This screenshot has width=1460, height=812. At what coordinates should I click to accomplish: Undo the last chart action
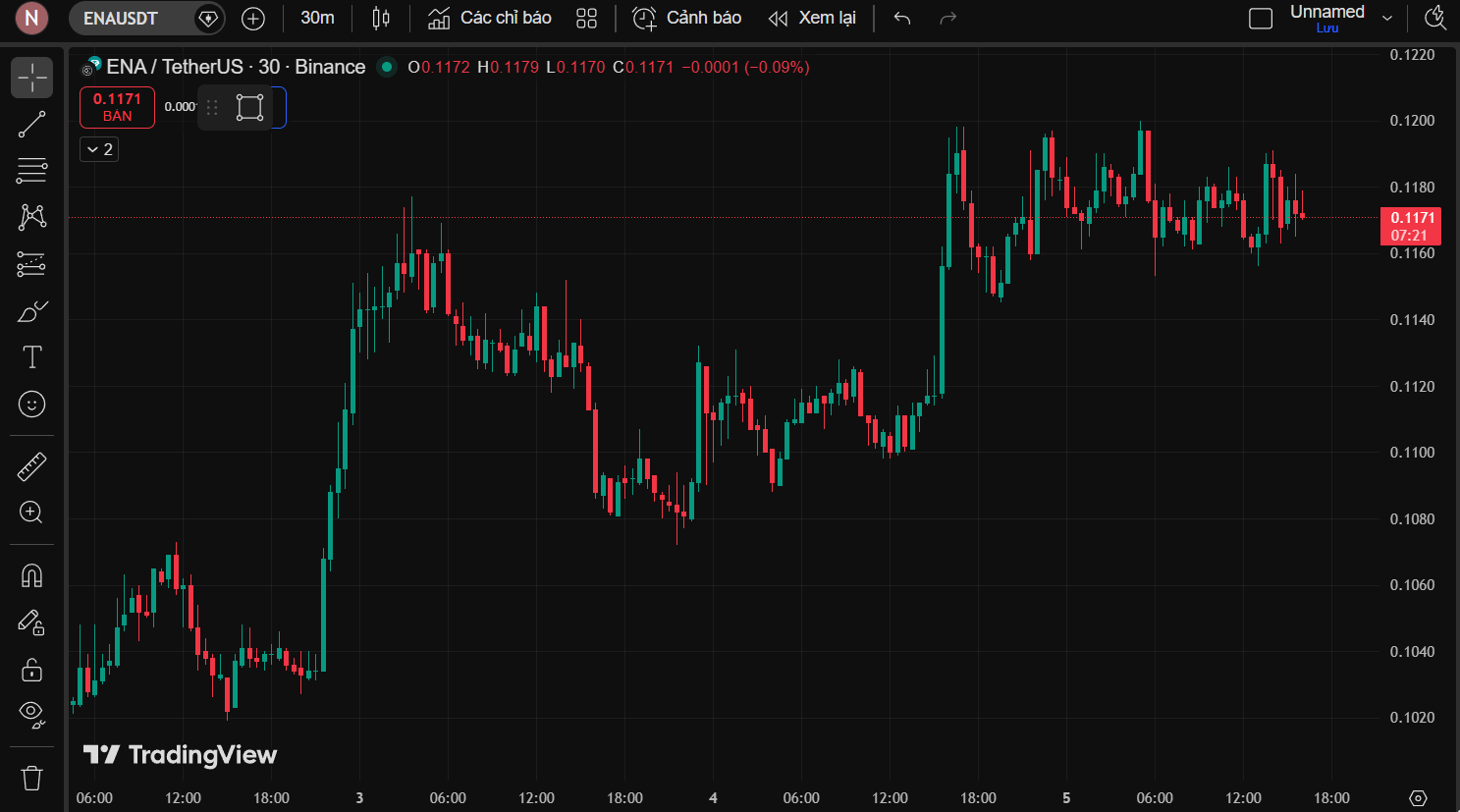[902, 19]
